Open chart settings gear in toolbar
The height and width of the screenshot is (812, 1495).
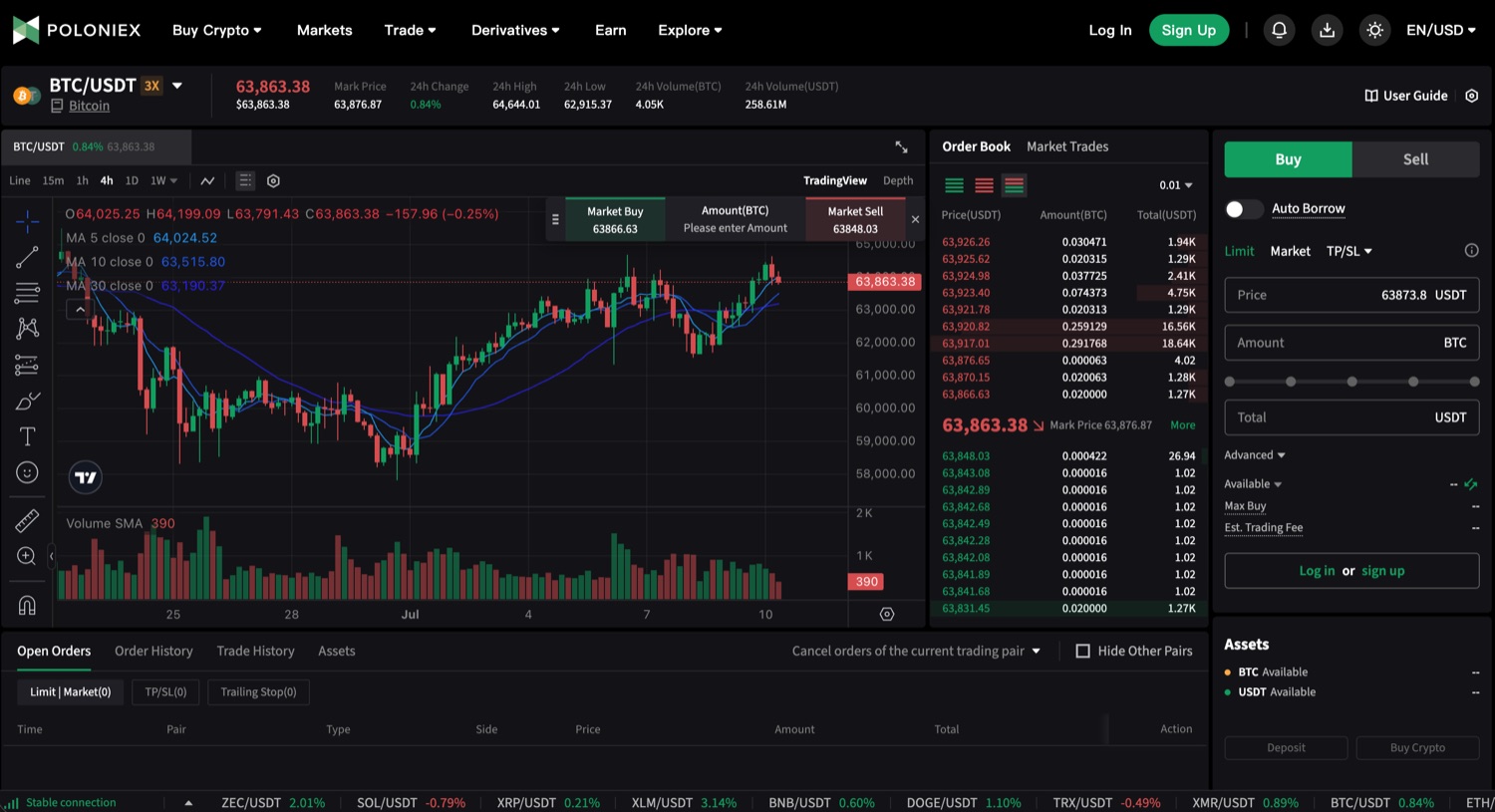pos(273,180)
